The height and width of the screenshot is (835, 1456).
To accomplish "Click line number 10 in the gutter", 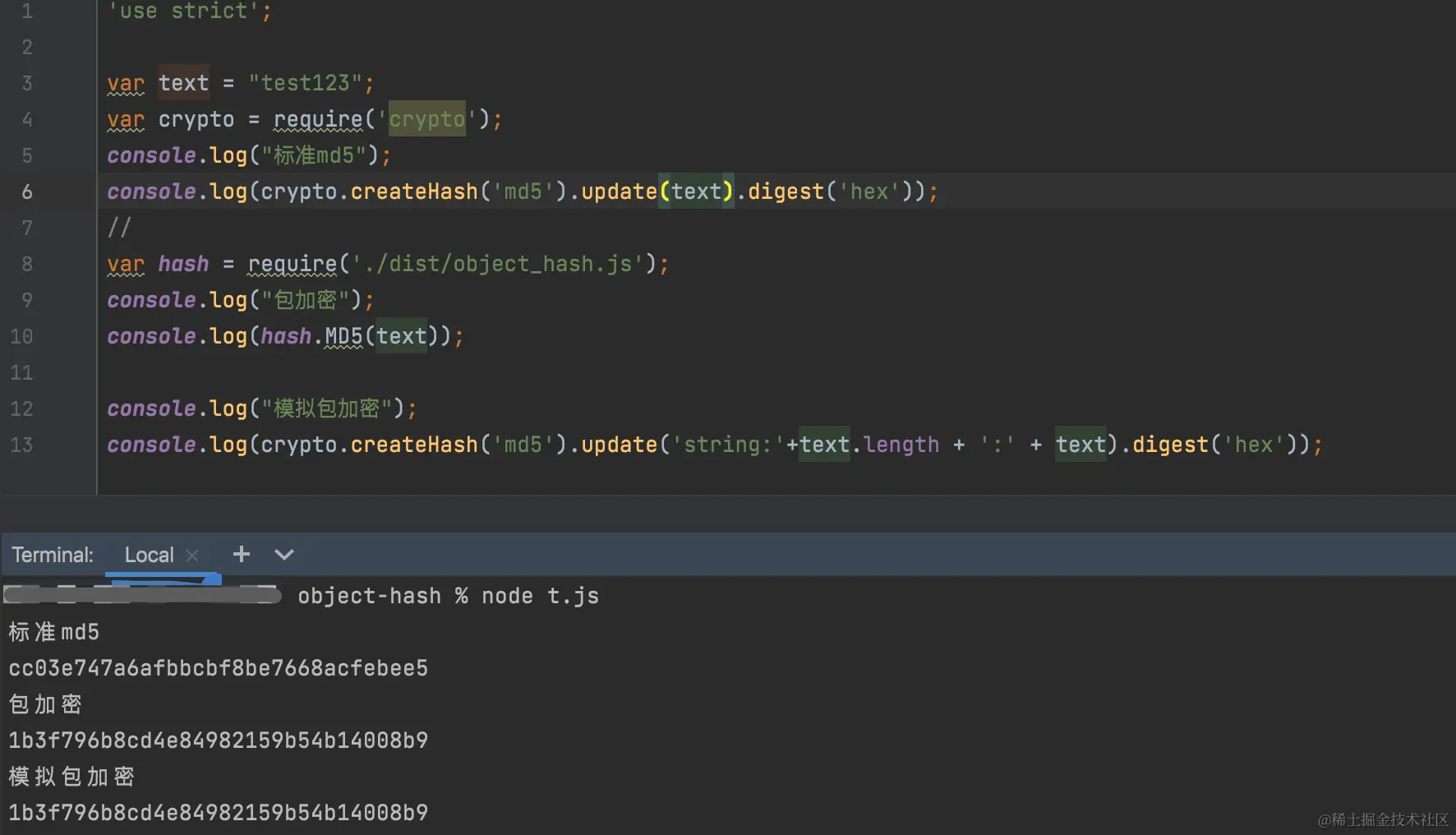I will tap(22, 336).
